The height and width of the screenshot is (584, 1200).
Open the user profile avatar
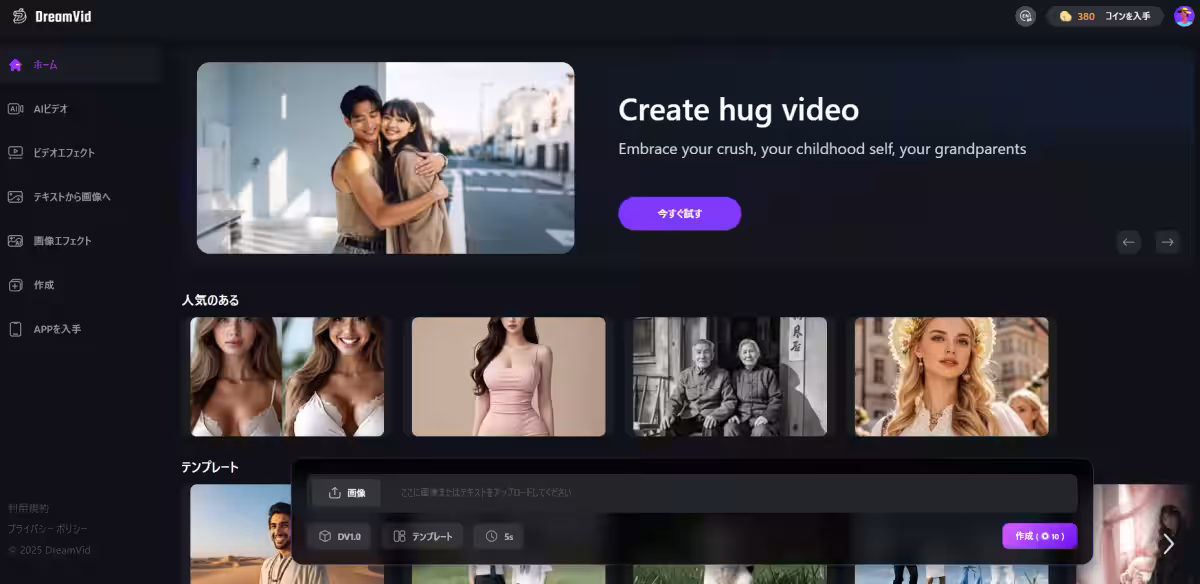click(x=1183, y=16)
